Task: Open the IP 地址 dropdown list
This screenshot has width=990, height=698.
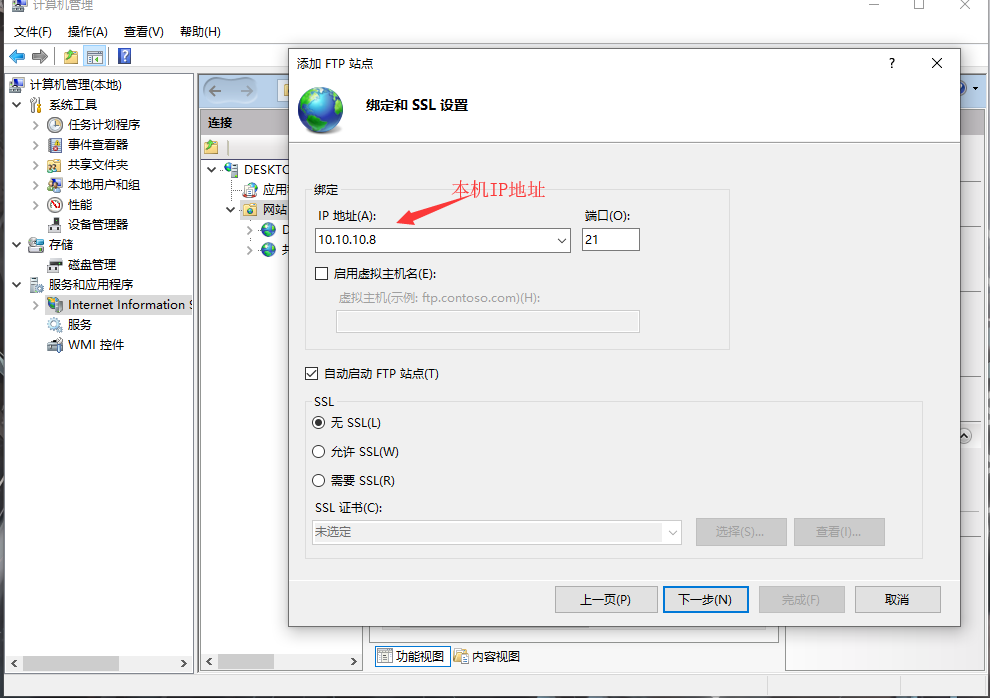Action: tap(560, 240)
